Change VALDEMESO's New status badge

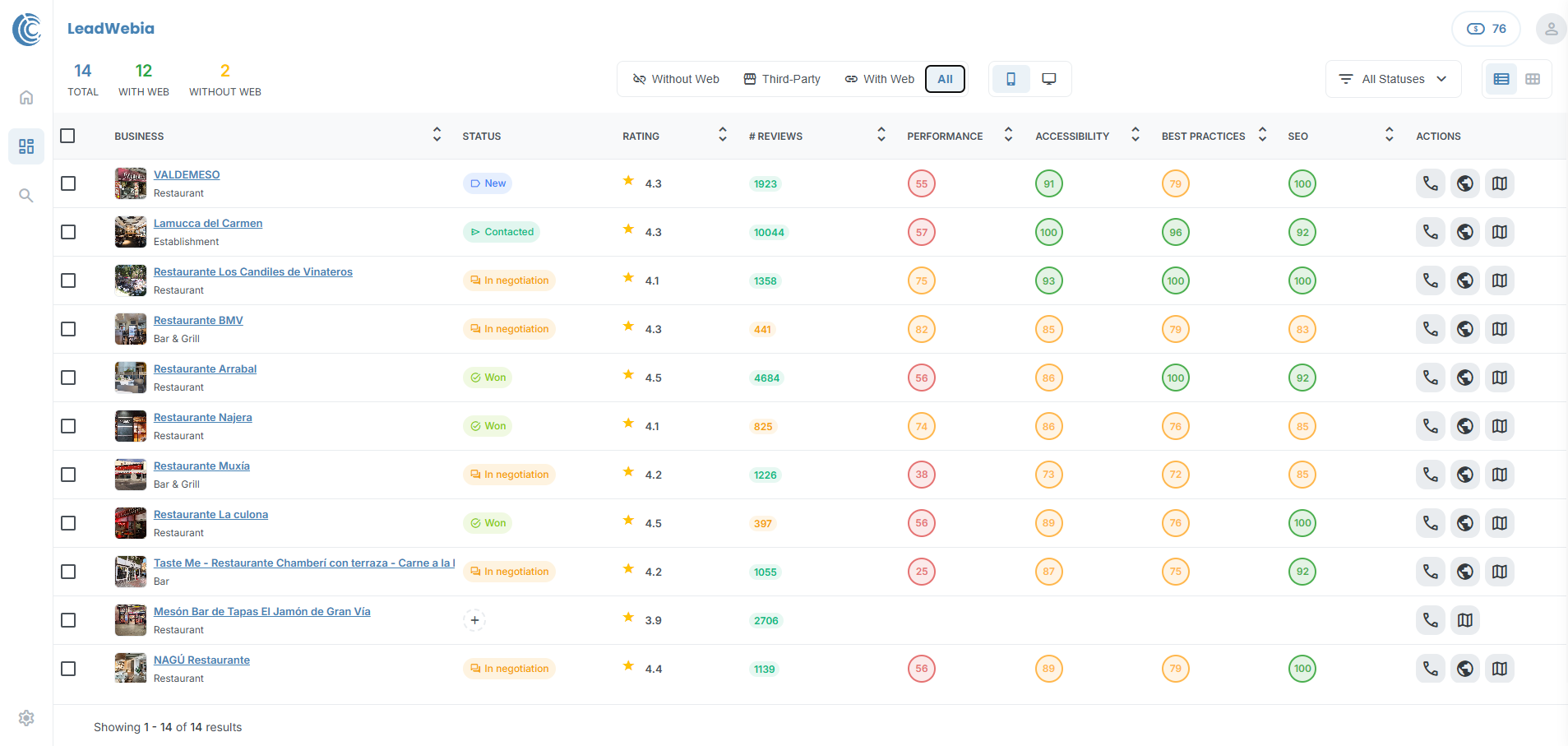[x=488, y=183]
